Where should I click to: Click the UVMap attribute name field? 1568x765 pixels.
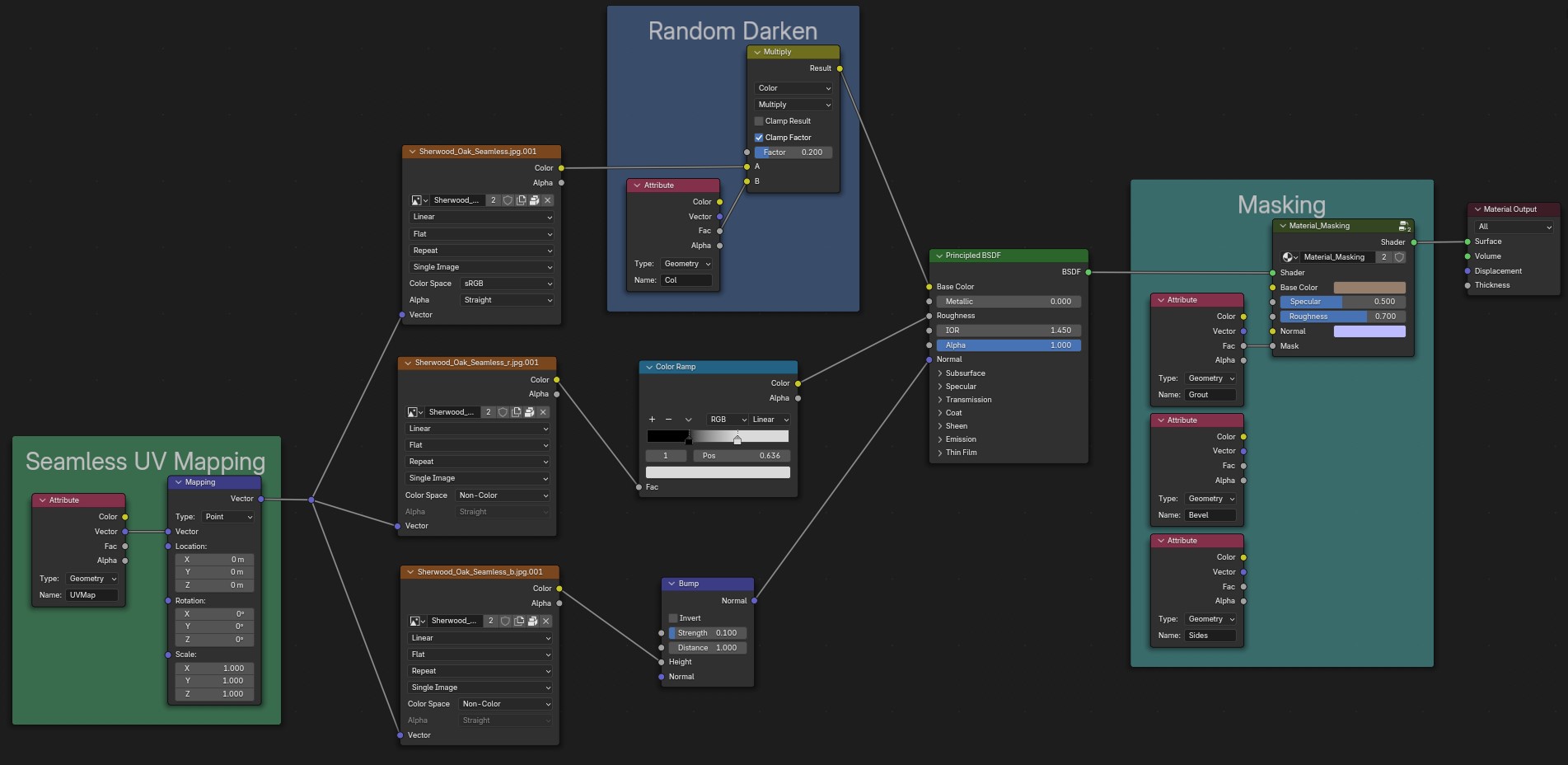(x=91, y=595)
